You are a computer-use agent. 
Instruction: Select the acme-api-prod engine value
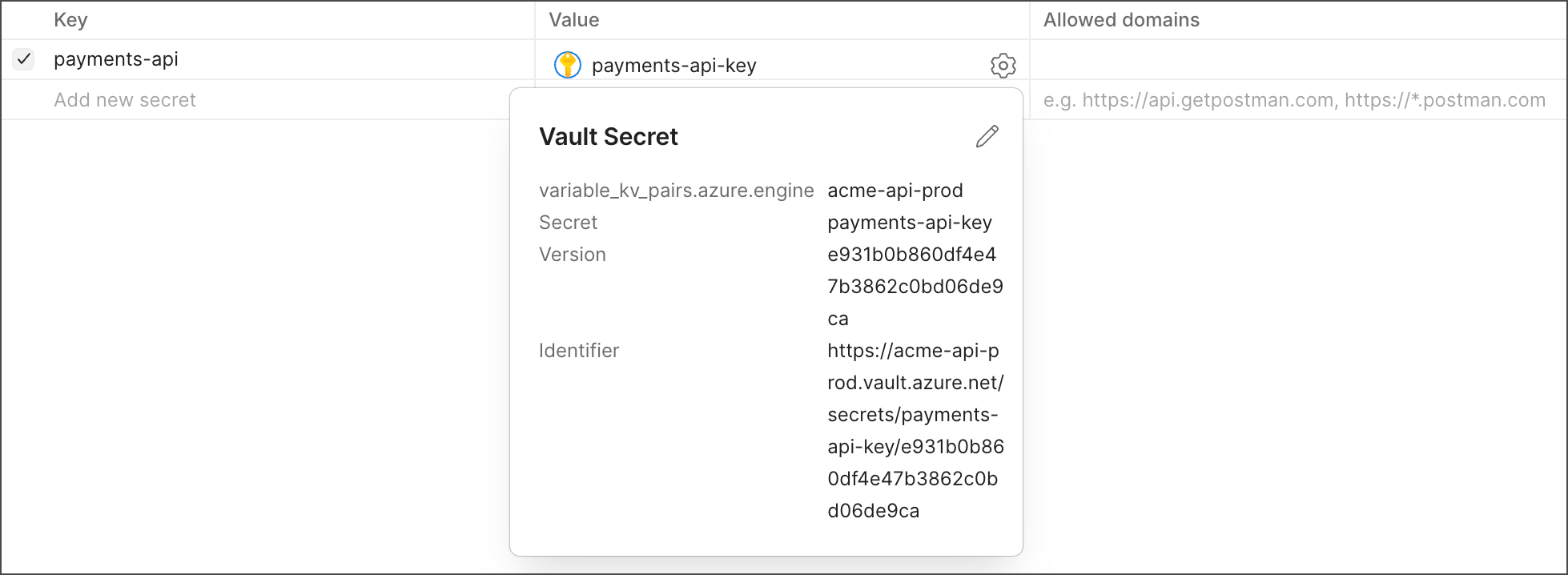point(895,191)
